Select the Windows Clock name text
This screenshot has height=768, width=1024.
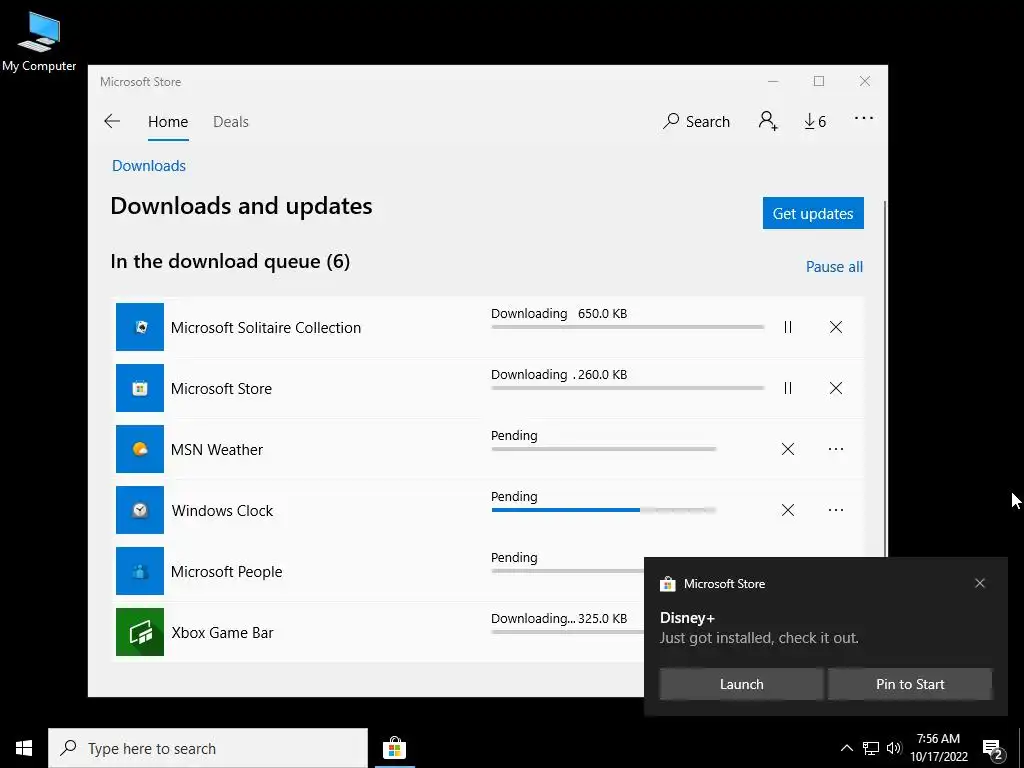[222, 510]
